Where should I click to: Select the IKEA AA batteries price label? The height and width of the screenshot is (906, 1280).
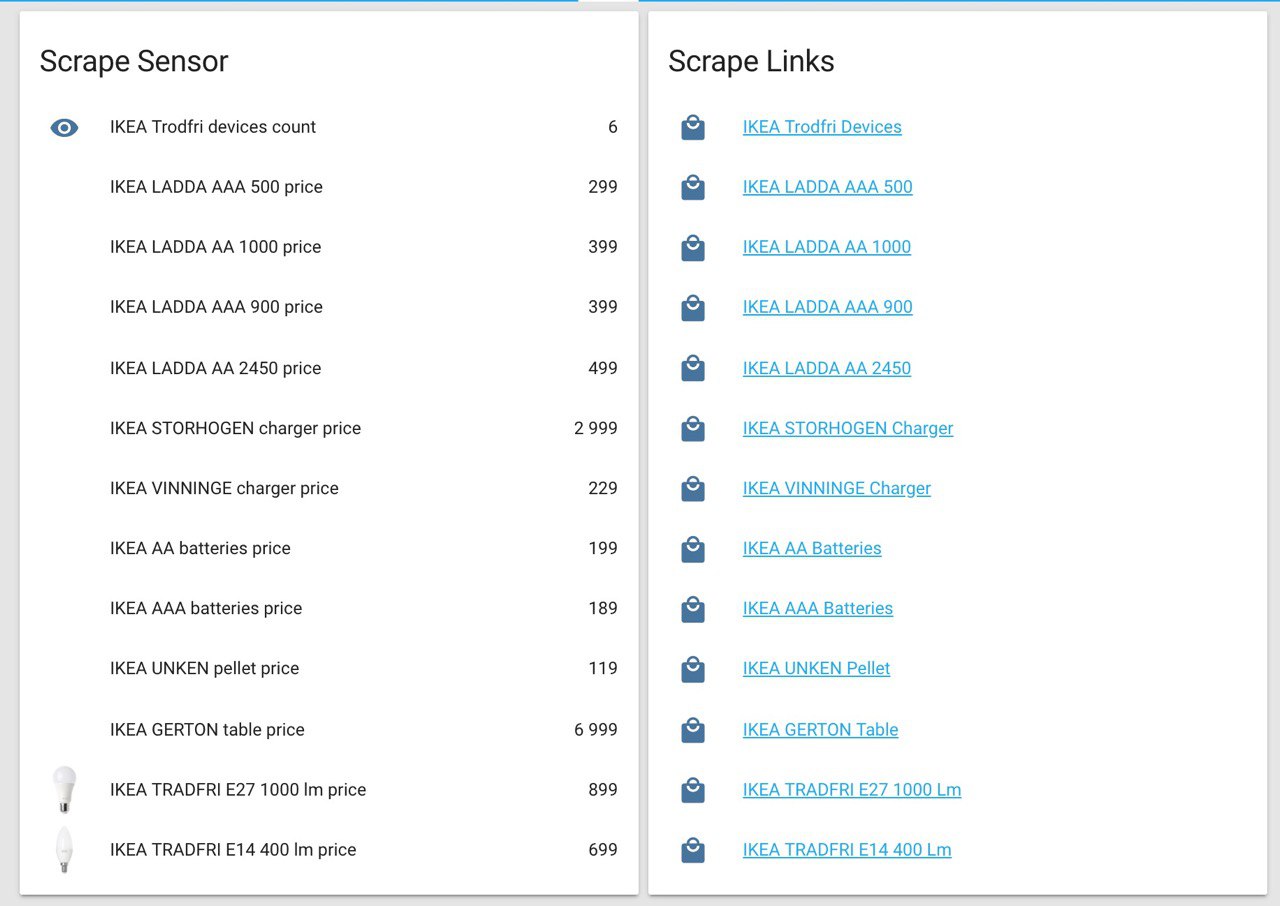[200, 548]
